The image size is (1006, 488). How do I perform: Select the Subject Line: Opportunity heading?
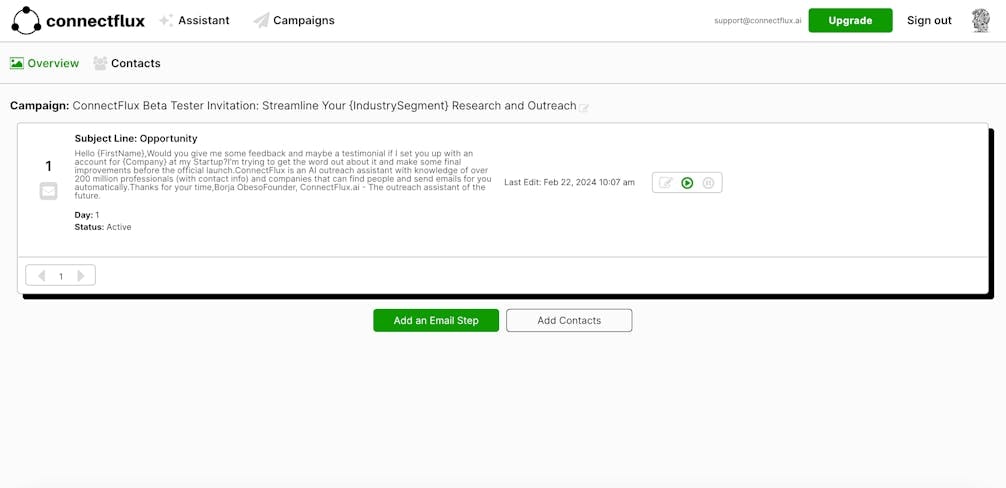[x=136, y=139]
